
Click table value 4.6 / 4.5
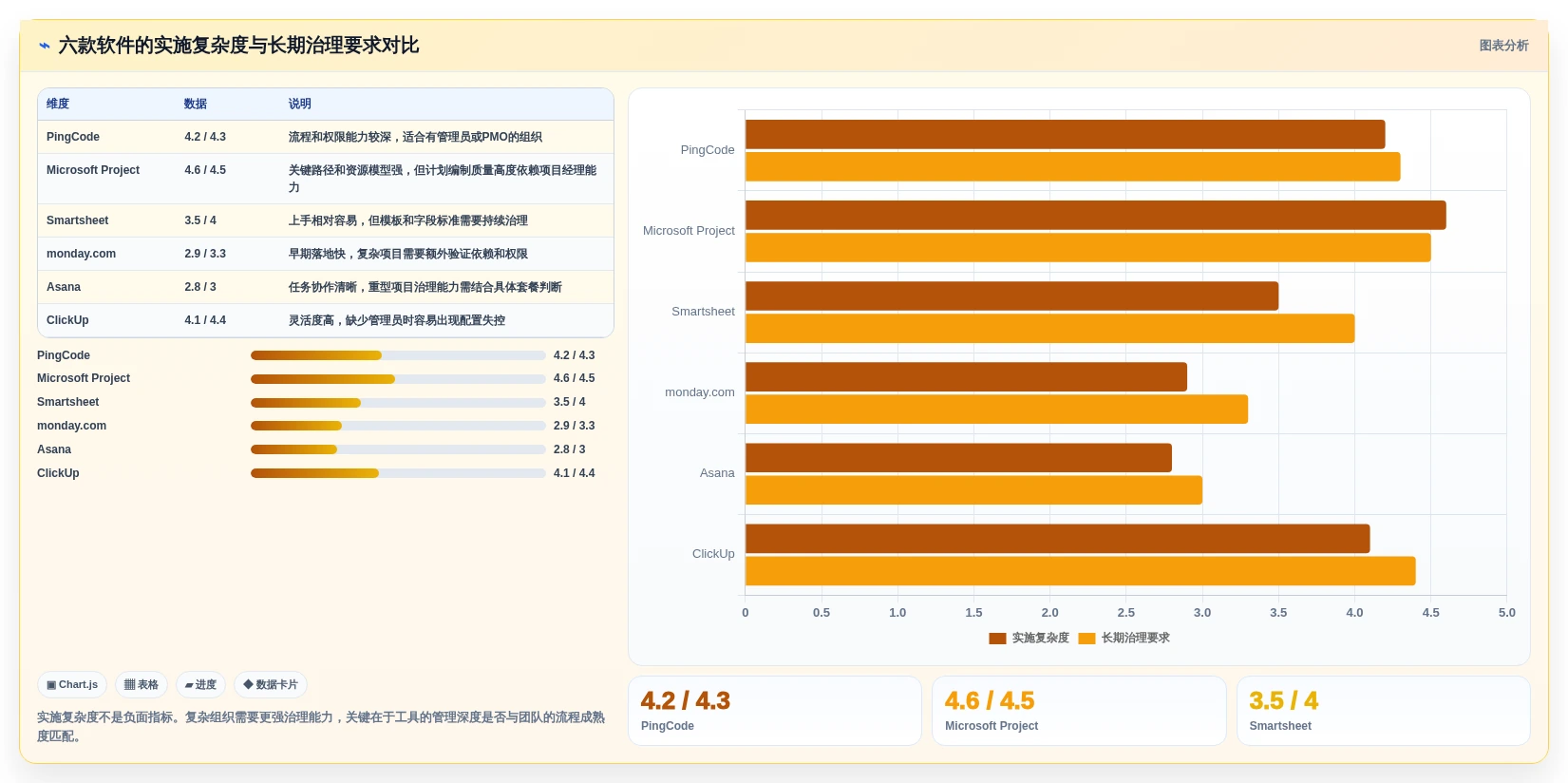(205, 170)
